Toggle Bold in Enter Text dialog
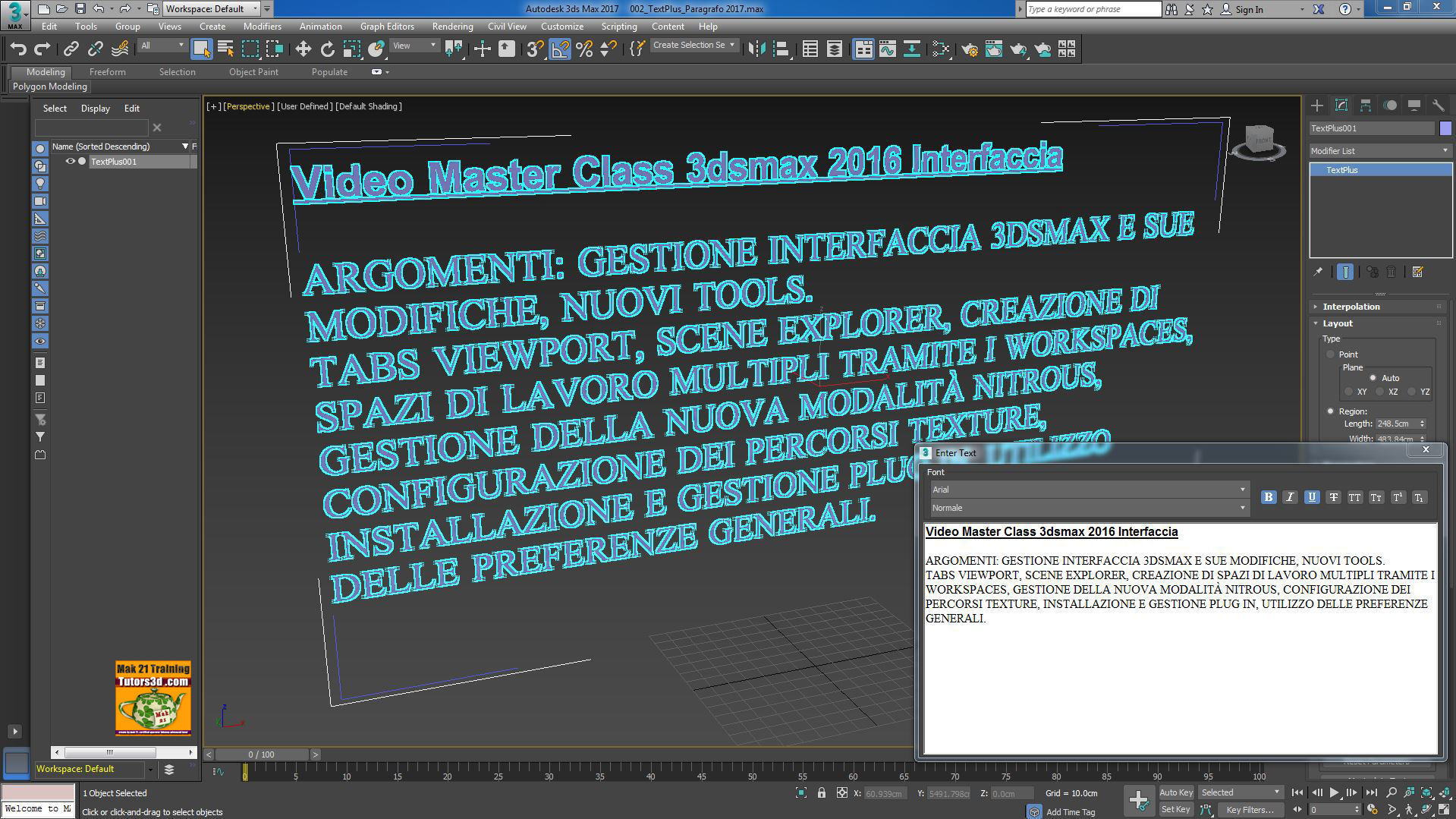1456x819 pixels. [1269, 497]
